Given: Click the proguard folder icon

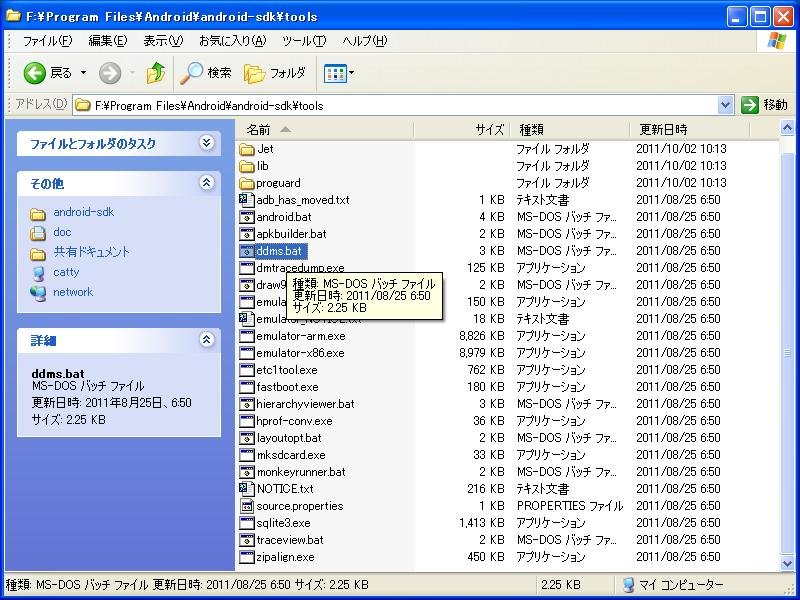Looking at the screenshot, I should (247, 183).
